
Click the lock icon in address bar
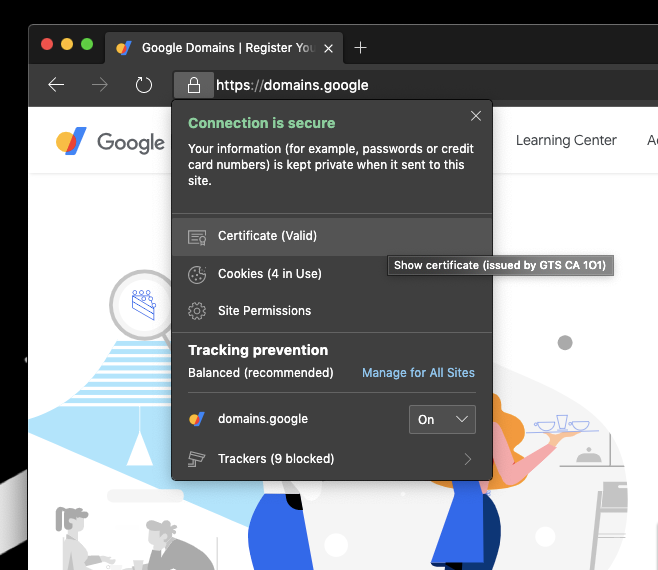[194, 85]
